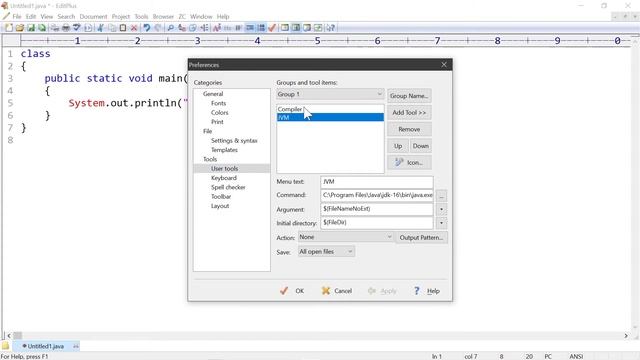Copy selection with the copy toolbar icon
Screen dimensions: 640x360
[112, 28]
